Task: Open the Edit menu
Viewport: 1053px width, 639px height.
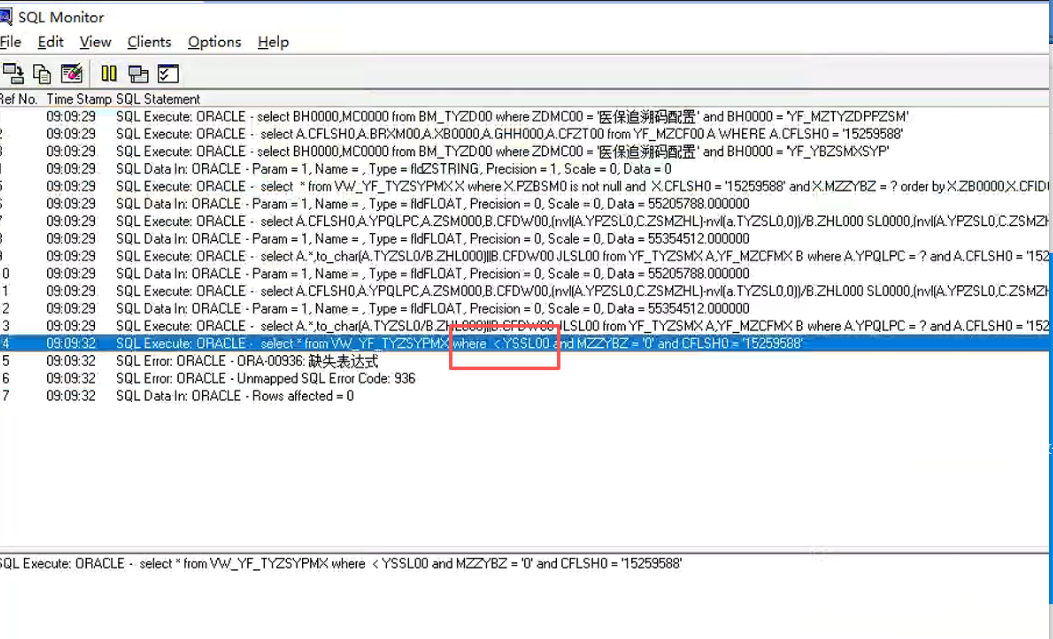Action: pos(50,42)
